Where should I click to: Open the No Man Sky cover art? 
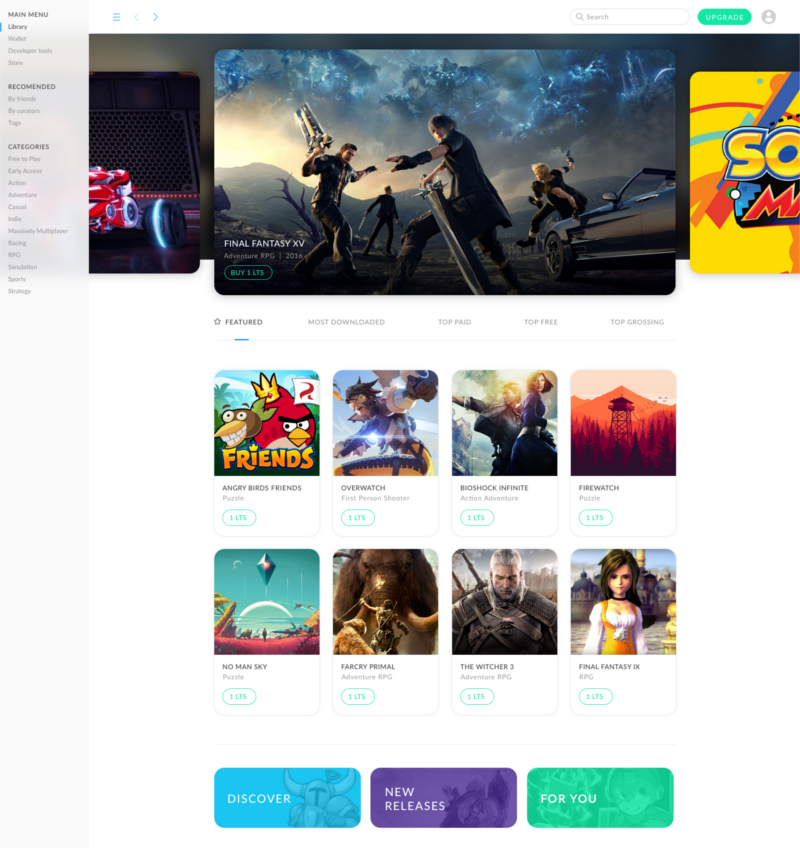267,602
